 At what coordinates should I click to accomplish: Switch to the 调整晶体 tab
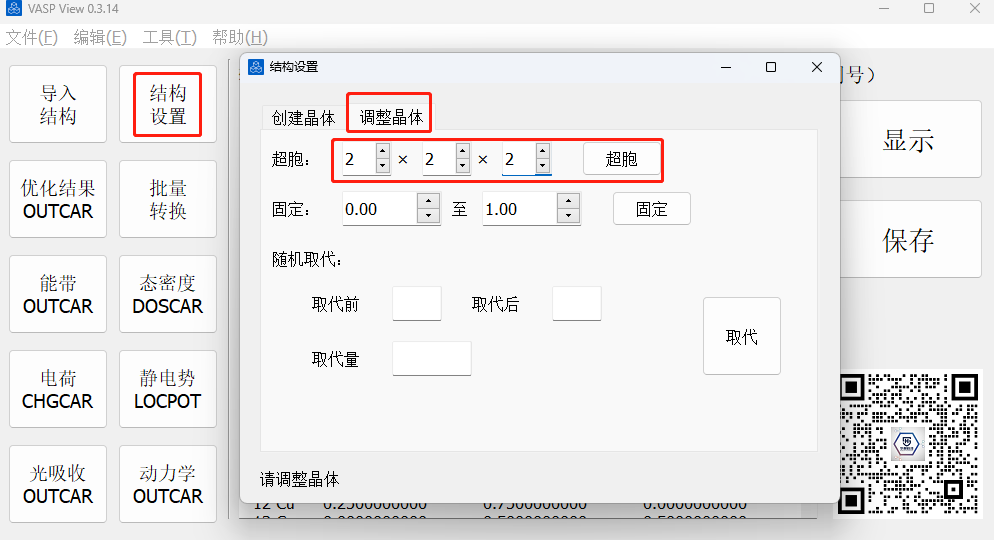tap(391, 117)
